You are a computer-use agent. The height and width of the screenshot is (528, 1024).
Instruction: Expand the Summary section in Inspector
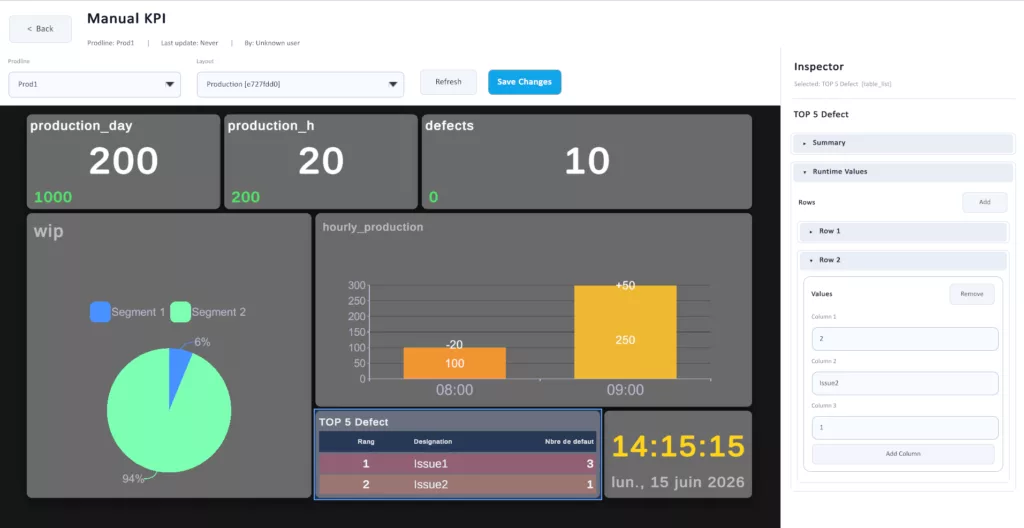point(903,143)
